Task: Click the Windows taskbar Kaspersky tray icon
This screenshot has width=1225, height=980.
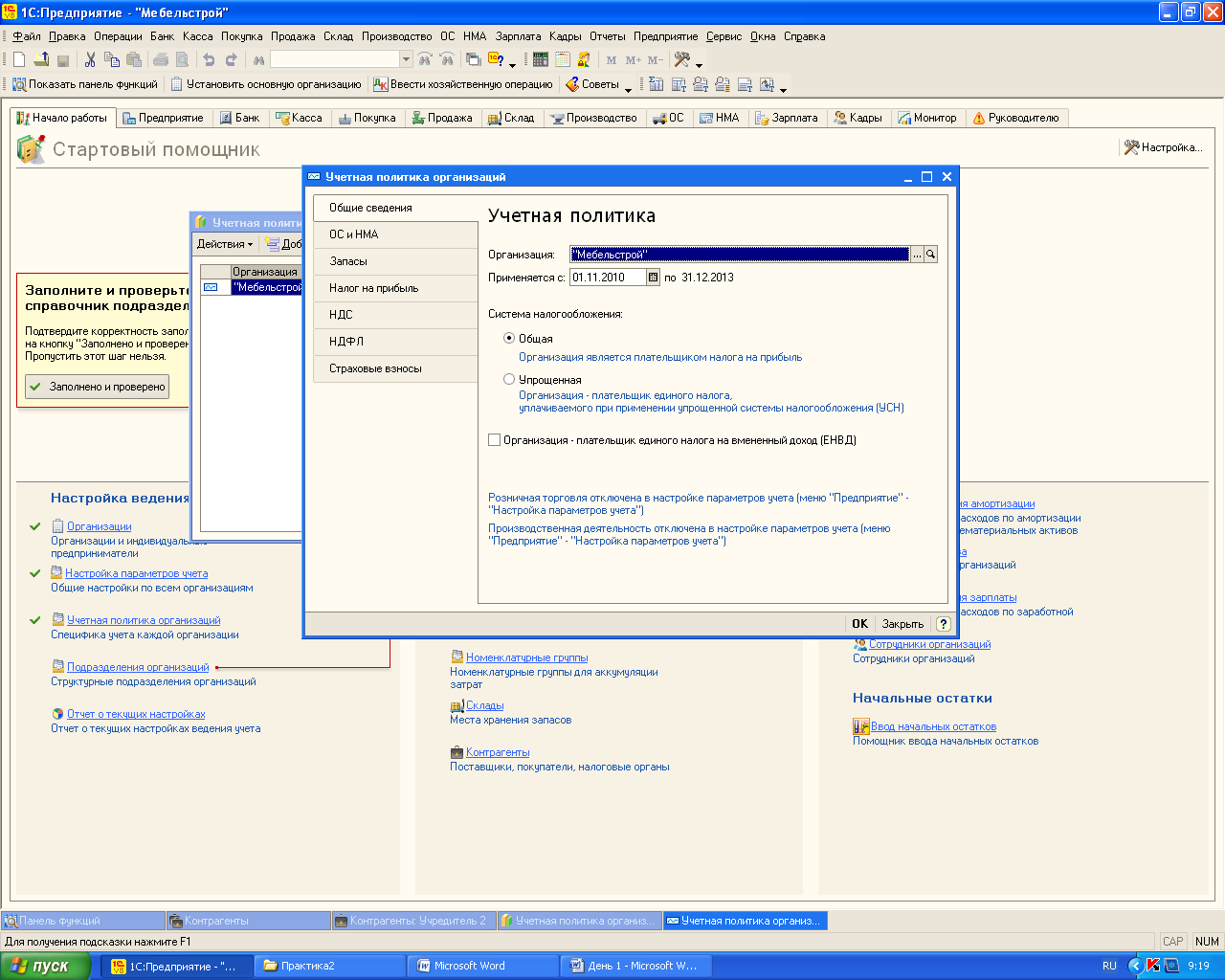Action: 1153,966
